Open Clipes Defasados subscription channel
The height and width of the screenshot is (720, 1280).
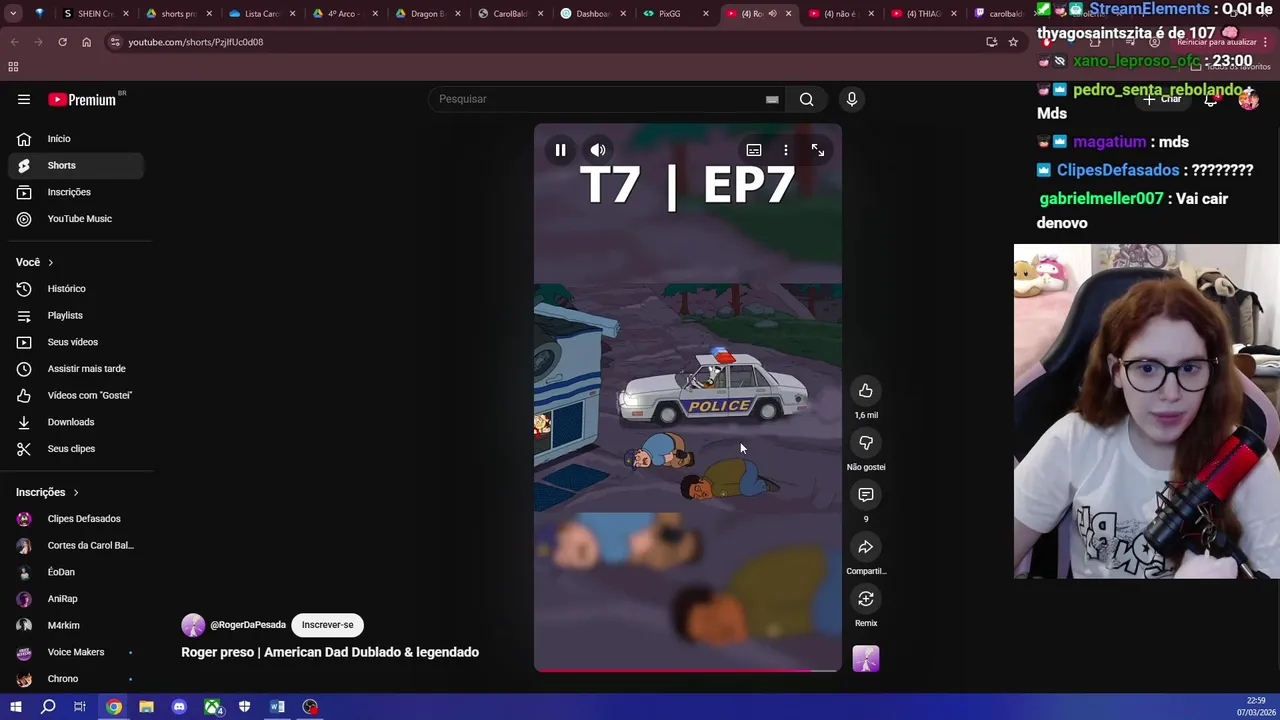(x=76, y=519)
